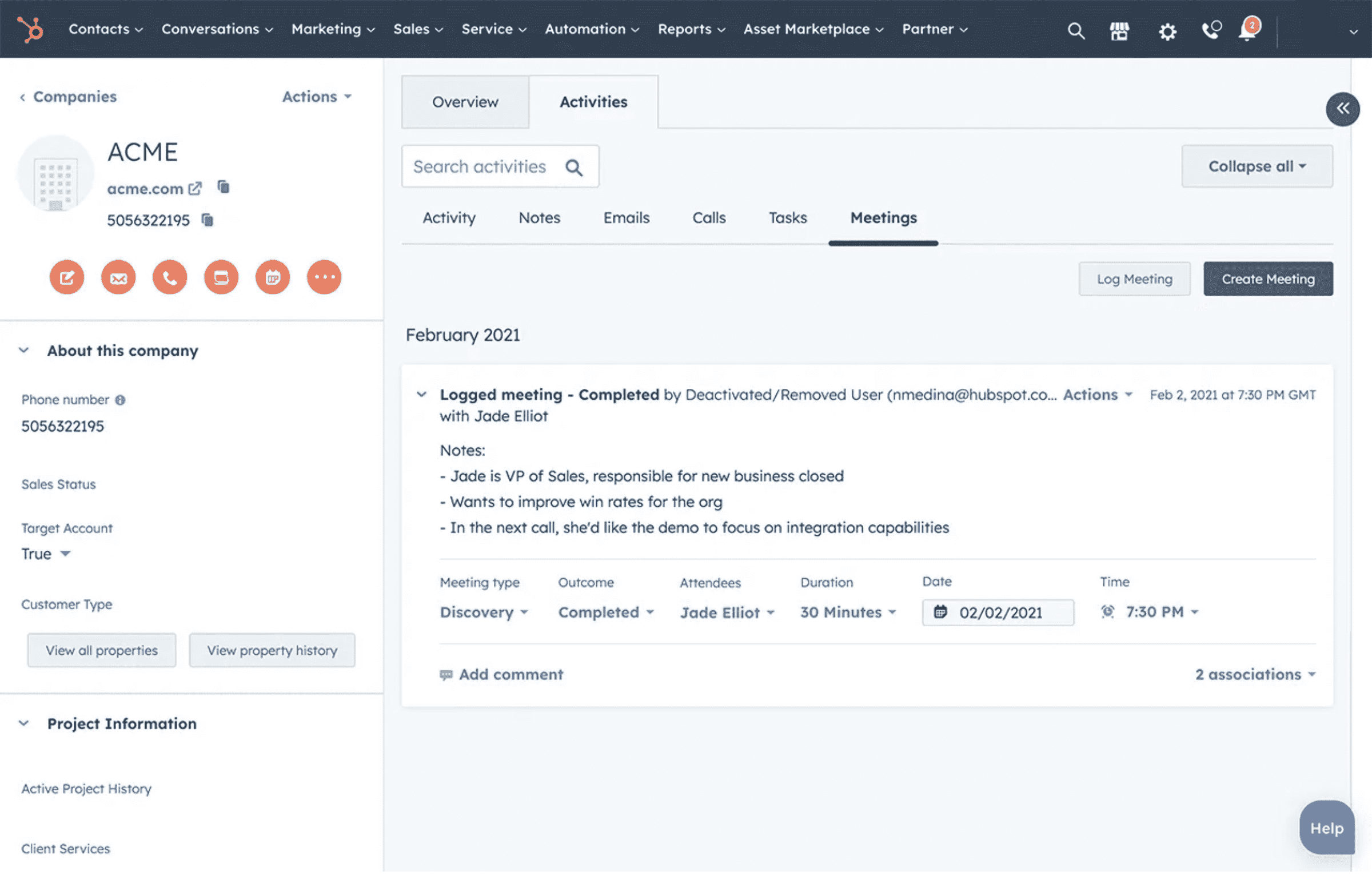Screen dimensions: 1372x891
Task: Switch to the Tasks sub-tab
Action: (787, 217)
